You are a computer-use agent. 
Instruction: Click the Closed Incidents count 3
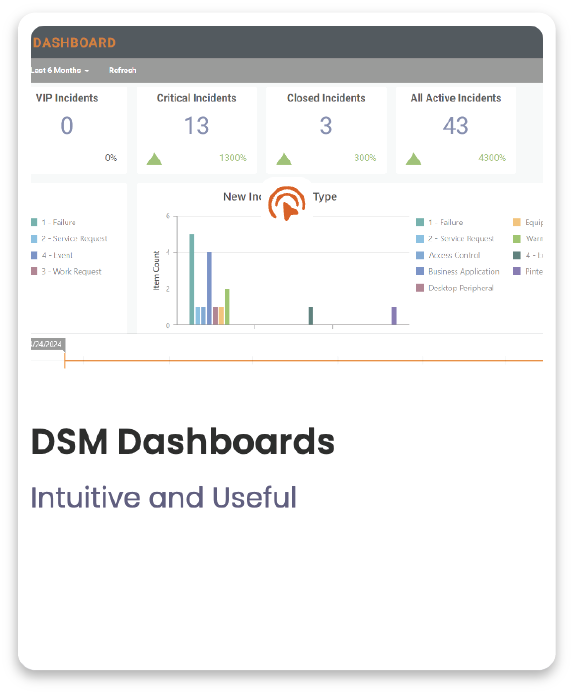(326, 126)
